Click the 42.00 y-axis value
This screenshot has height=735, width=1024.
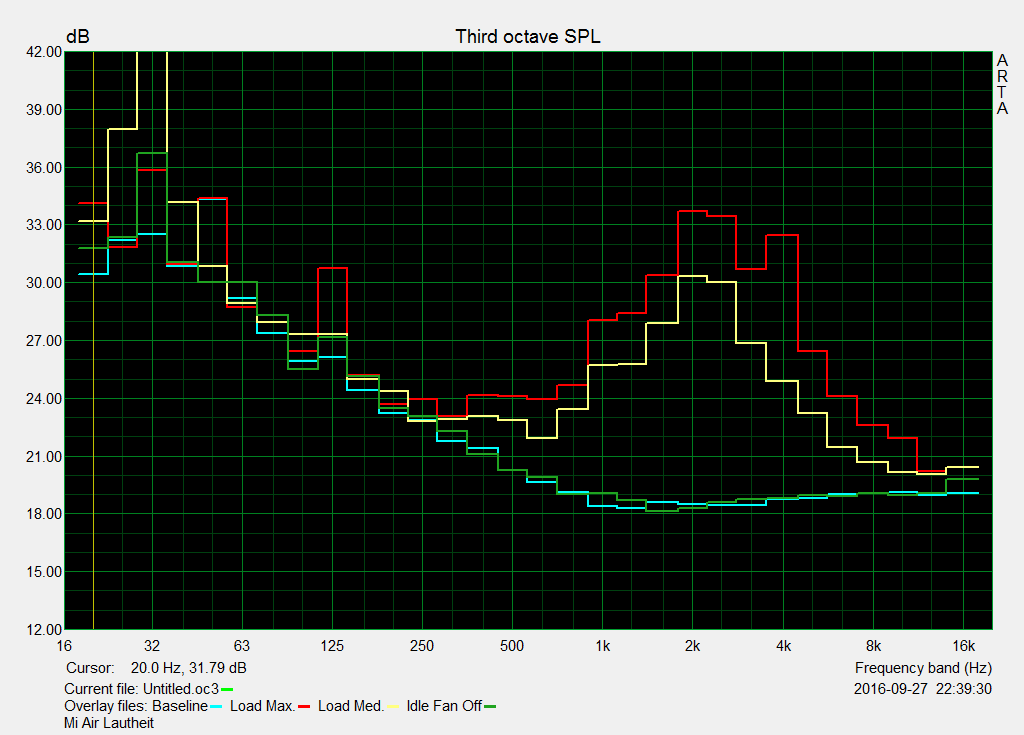(x=44, y=52)
